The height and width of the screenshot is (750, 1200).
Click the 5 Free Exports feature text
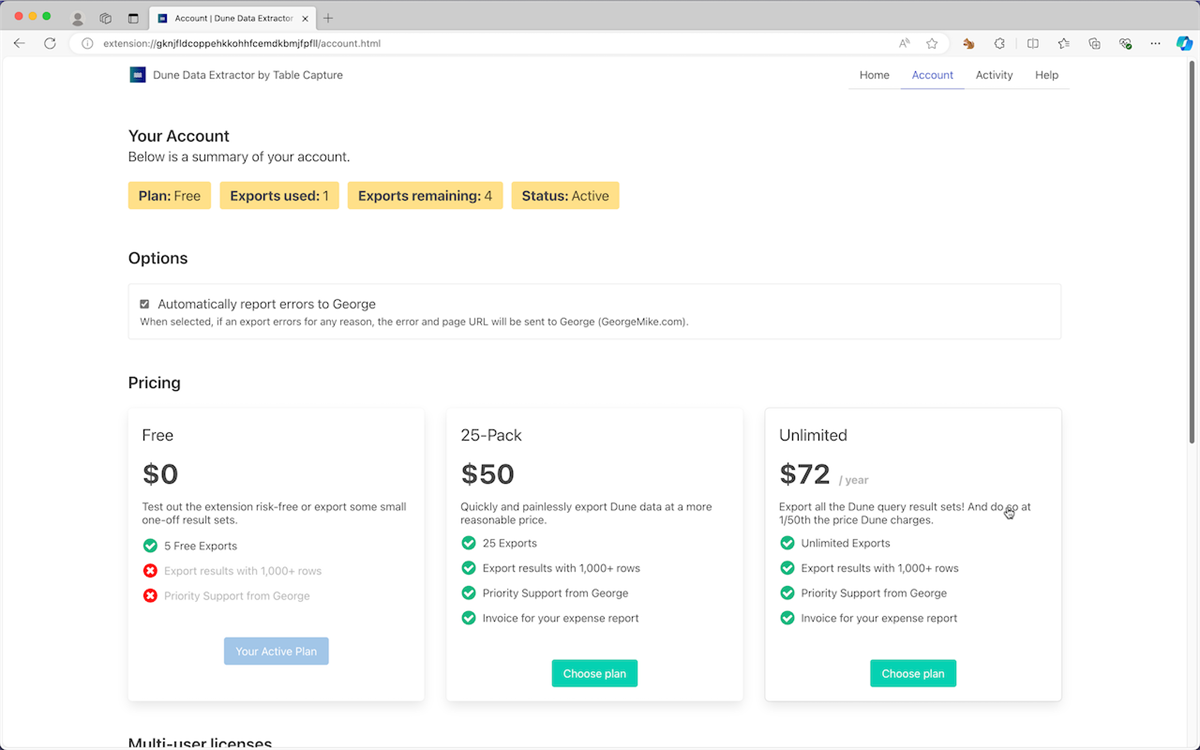[201, 546]
